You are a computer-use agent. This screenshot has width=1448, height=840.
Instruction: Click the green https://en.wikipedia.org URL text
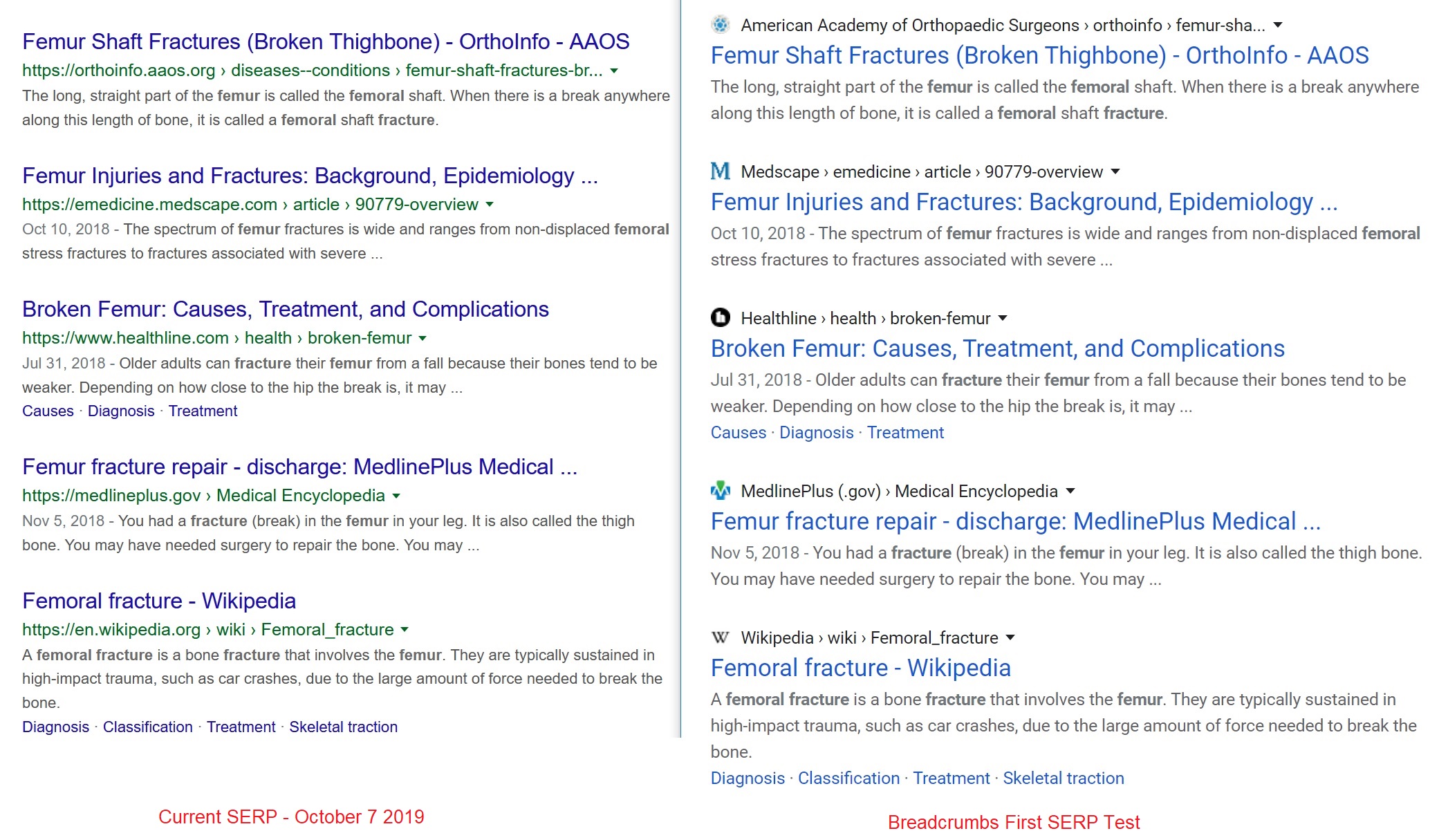point(111,630)
